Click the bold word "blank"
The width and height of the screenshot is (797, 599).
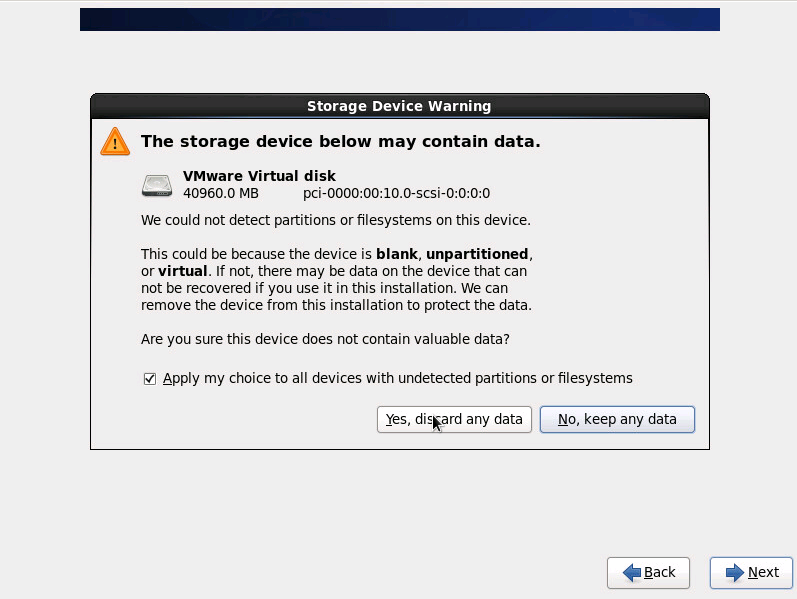pyautogui.click(x=397, y=254)
